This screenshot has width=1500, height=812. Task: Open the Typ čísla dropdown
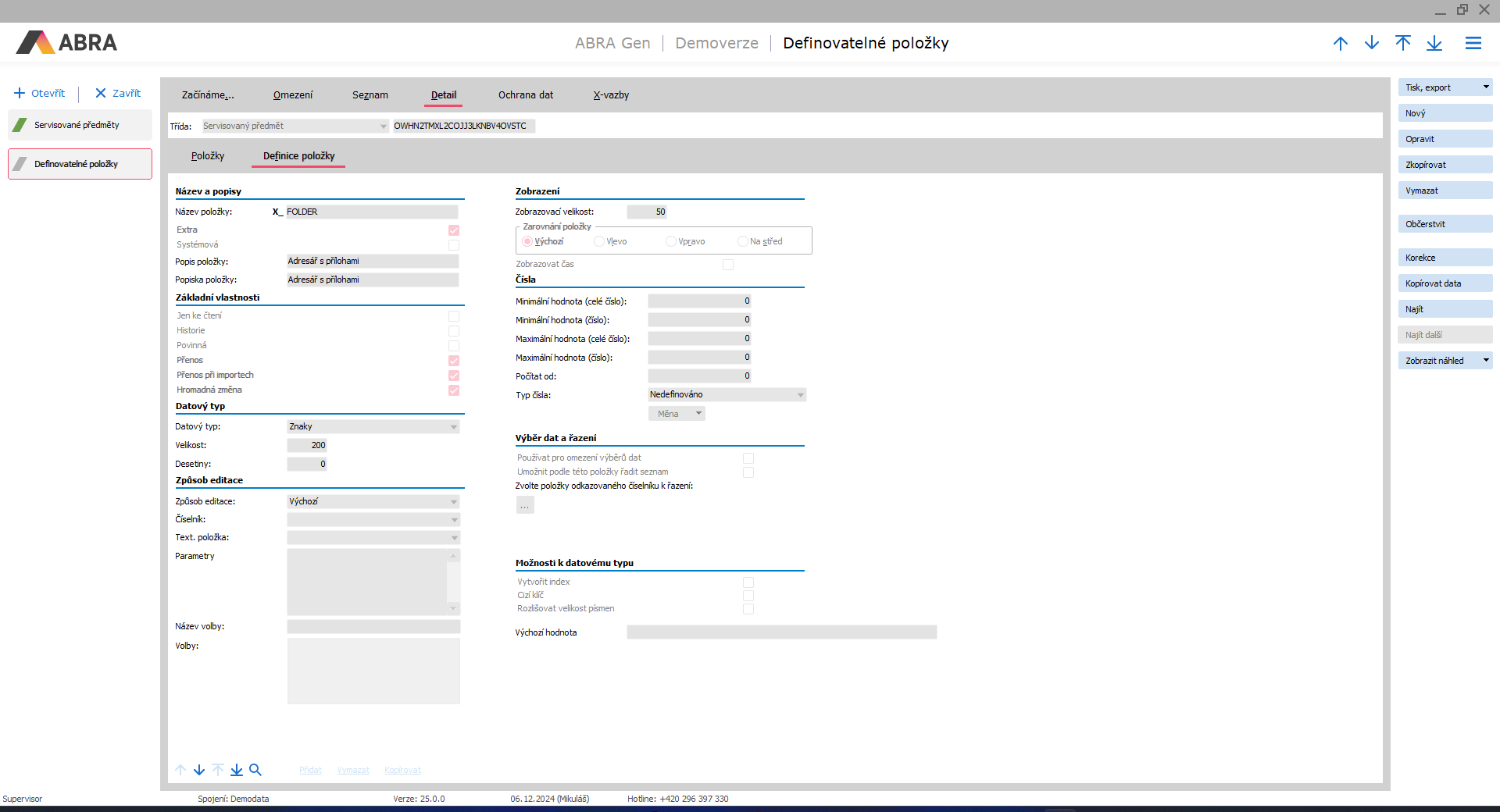point(800,395)
